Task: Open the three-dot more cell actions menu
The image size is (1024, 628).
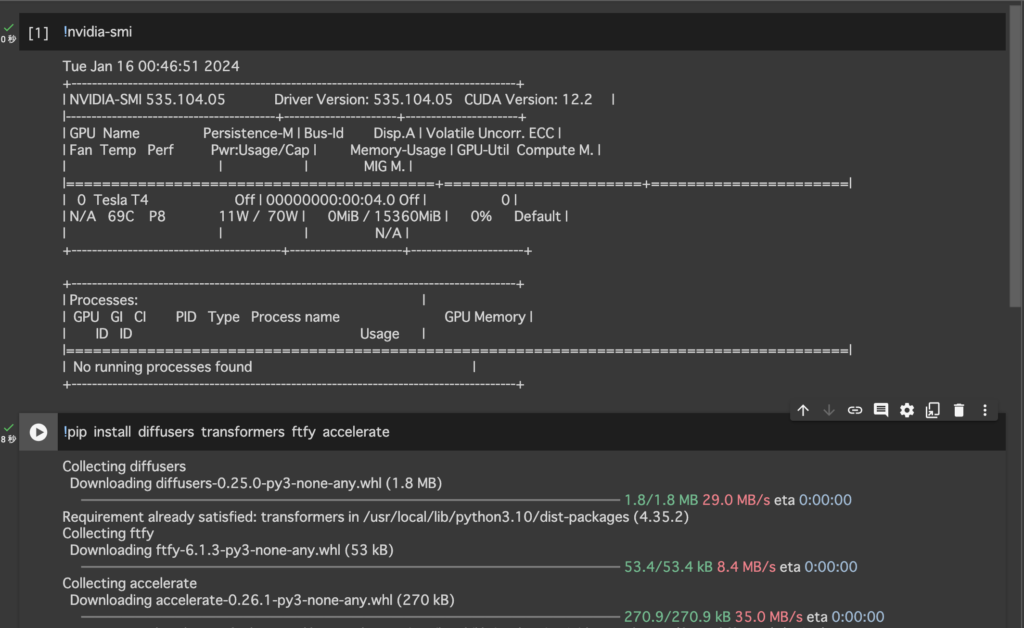Action: pyautogui.click(x=985, y=410)
